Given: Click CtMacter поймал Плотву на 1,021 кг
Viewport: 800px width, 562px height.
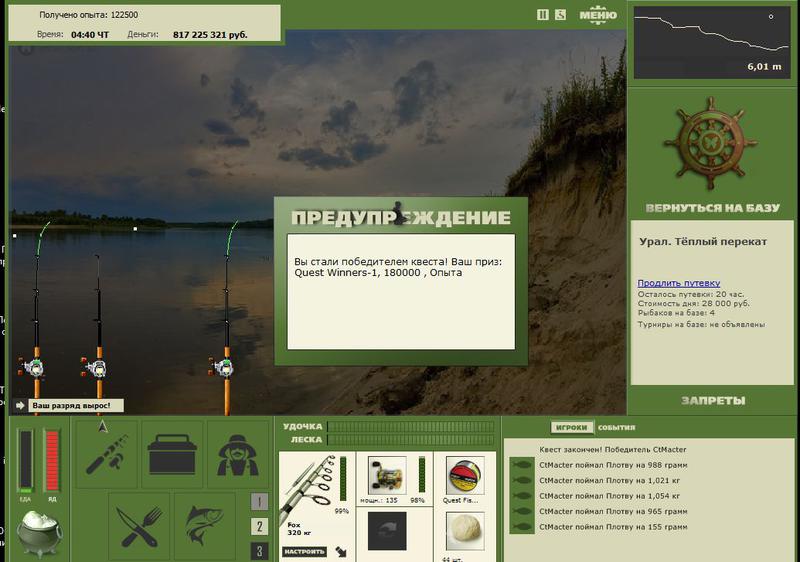Looking at the screenshot, I should tap(609, 480).
